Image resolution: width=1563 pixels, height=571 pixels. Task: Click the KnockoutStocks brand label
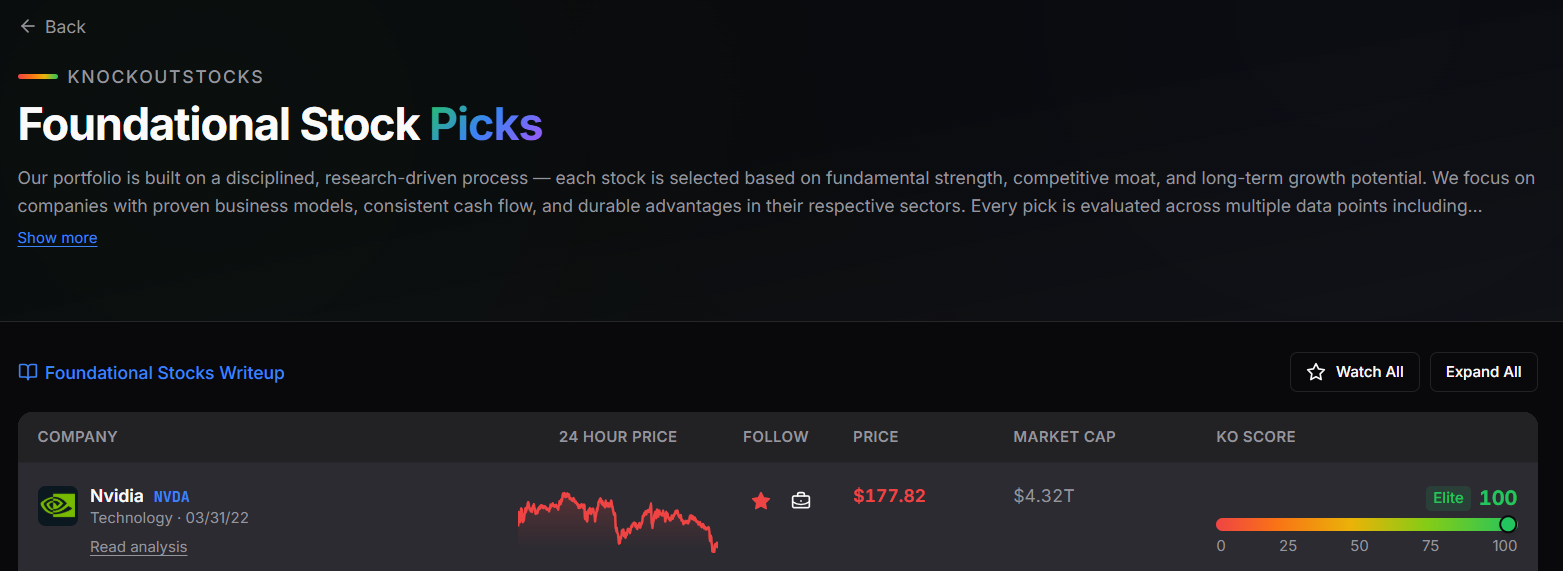tap(165, 77)
